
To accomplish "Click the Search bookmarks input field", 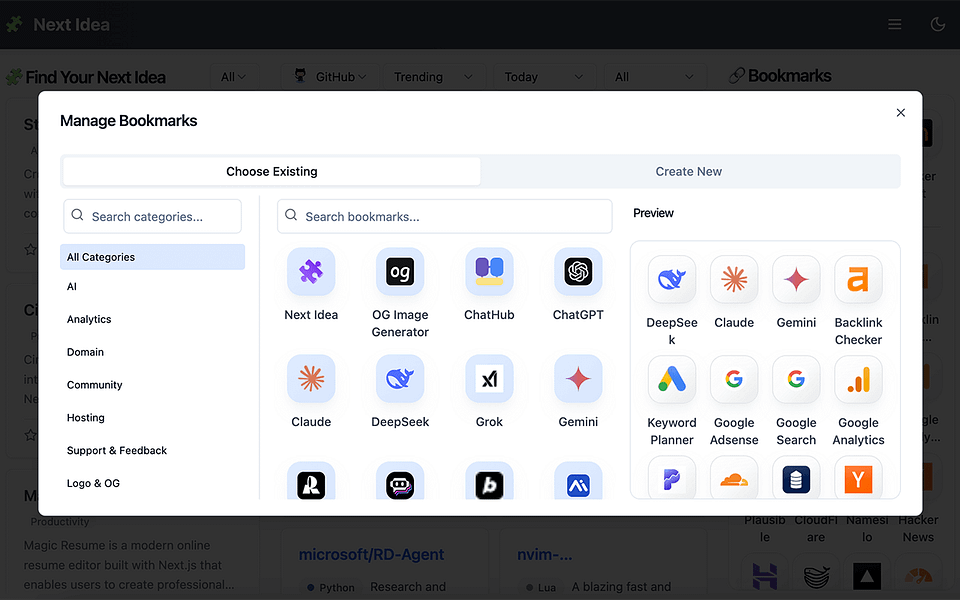I will coord(444,216).
